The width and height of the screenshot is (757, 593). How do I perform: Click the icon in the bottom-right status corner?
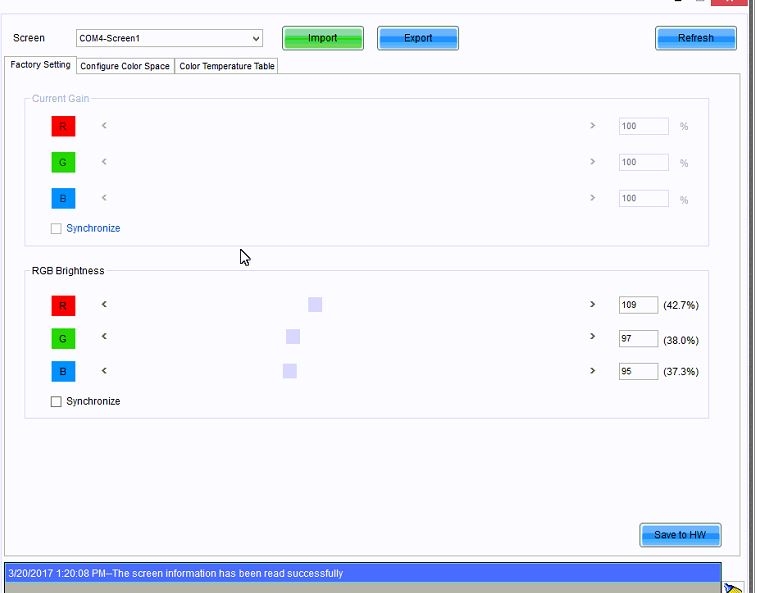coord(733,587)
